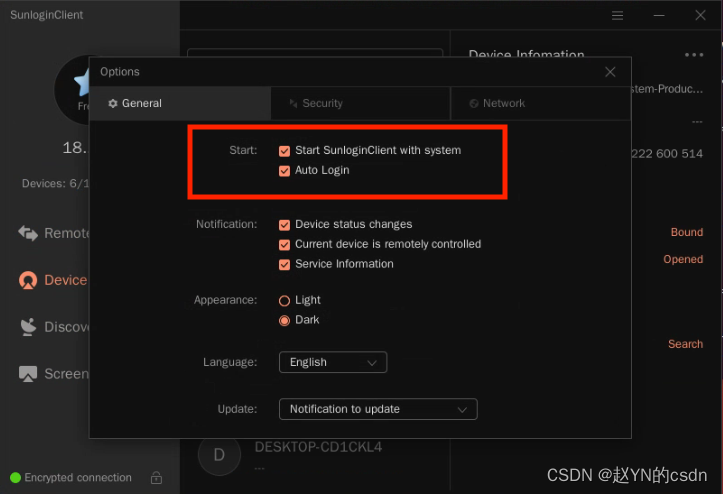Screen dimensions: 723x494
Task: Toggle Current device is remotely controlled checkbox
Action: (284, 244)
